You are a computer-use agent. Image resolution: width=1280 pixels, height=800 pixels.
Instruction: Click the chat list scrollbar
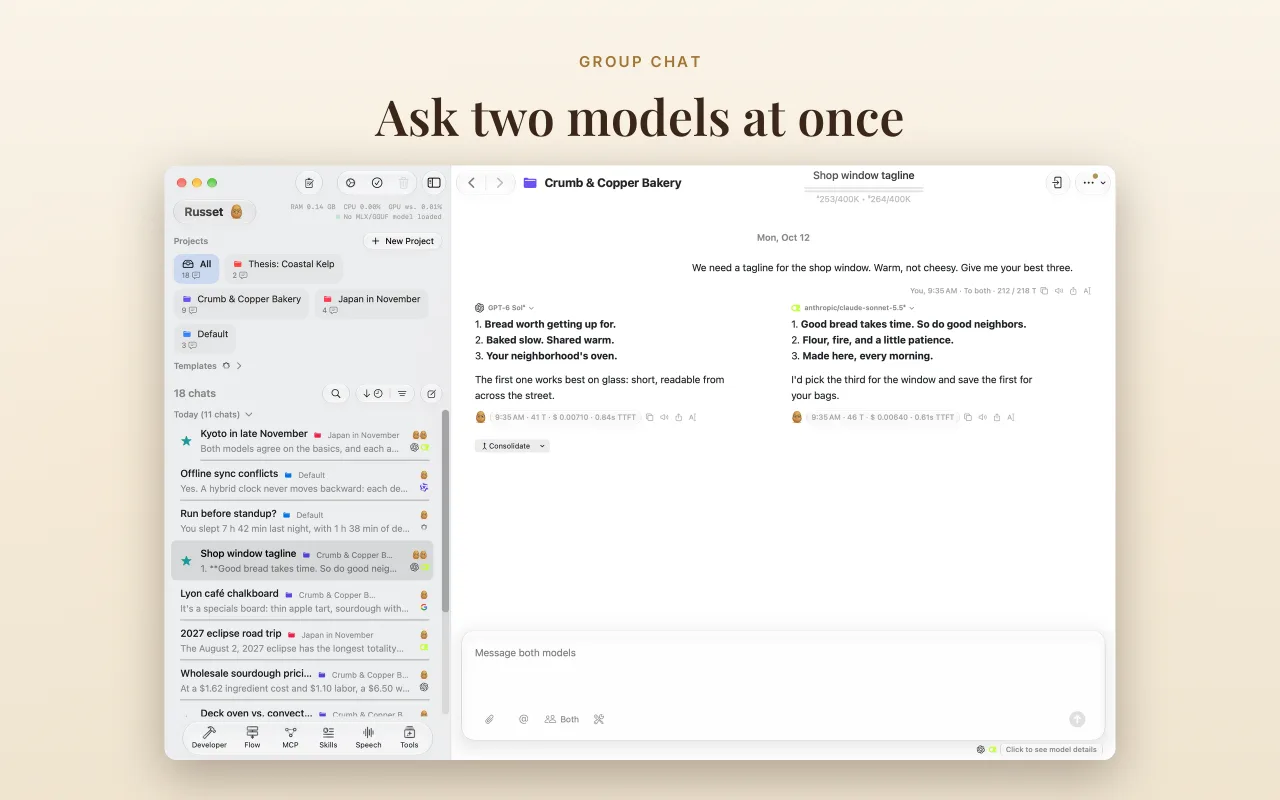[445, 510]
